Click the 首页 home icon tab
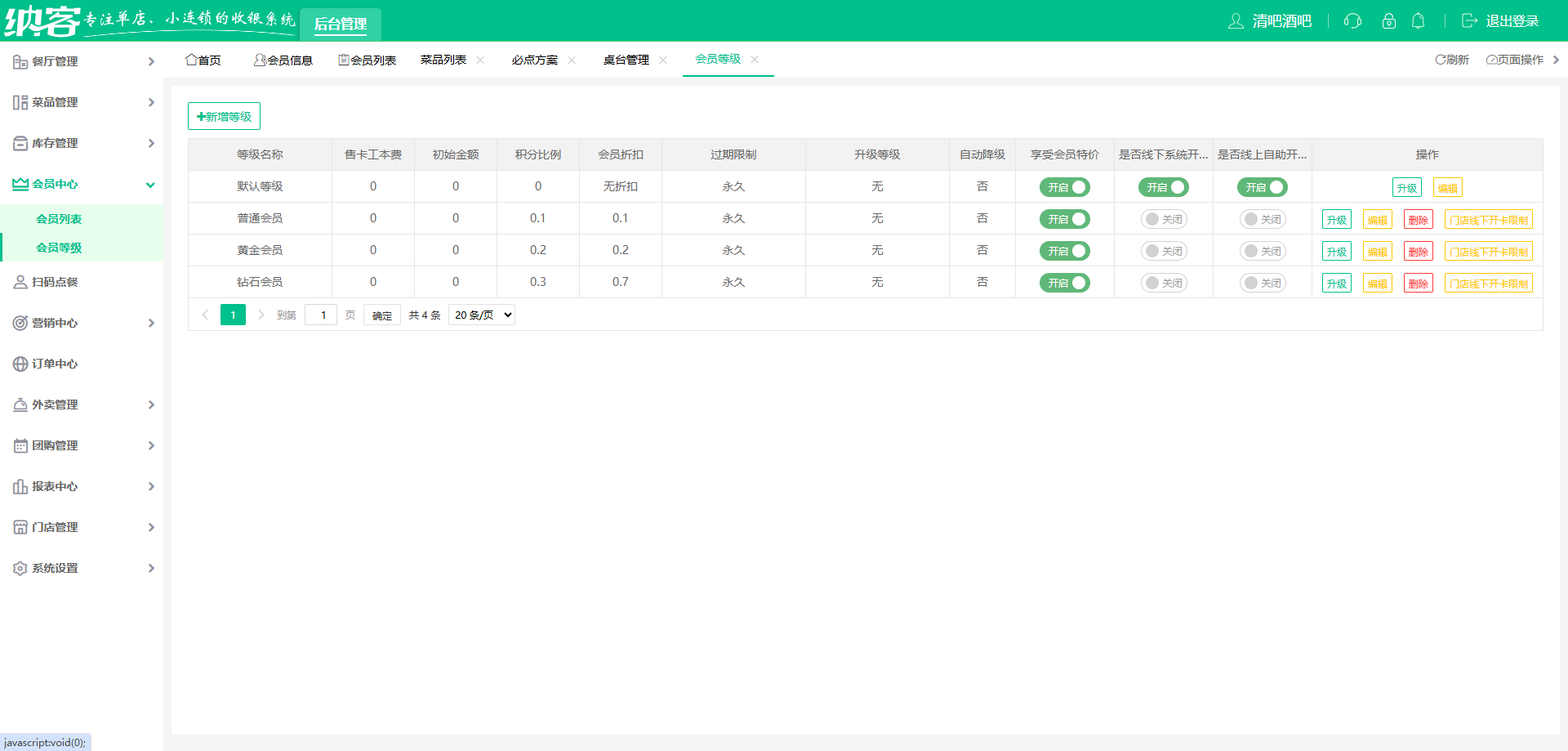The image size is (1568, 751). (x=191, y=60)
